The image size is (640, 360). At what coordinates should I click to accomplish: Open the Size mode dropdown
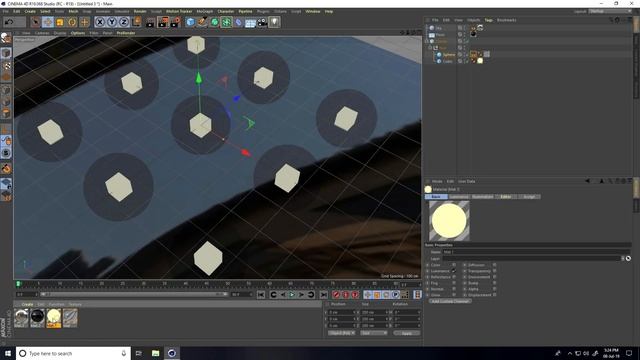373,333
